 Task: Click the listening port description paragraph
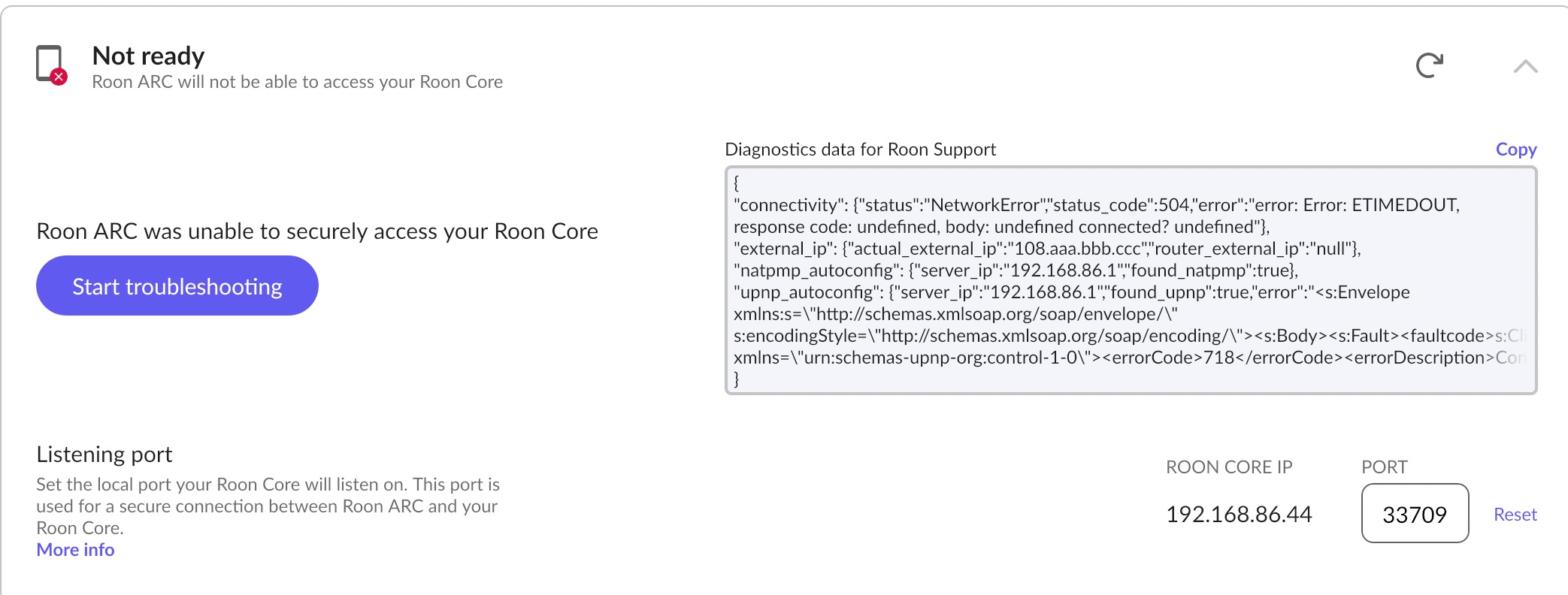tap(268, 506)
